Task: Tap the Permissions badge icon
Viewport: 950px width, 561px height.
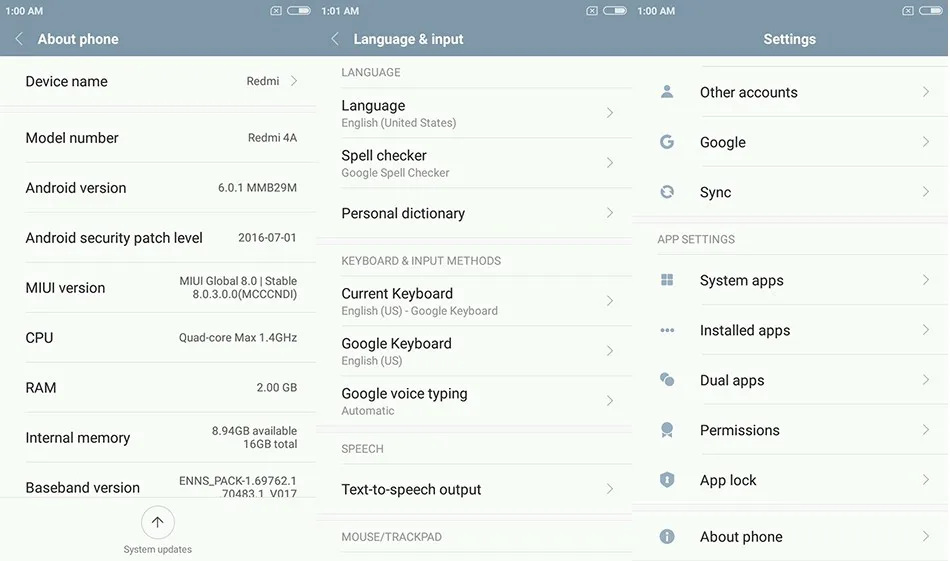Action: 667,430
